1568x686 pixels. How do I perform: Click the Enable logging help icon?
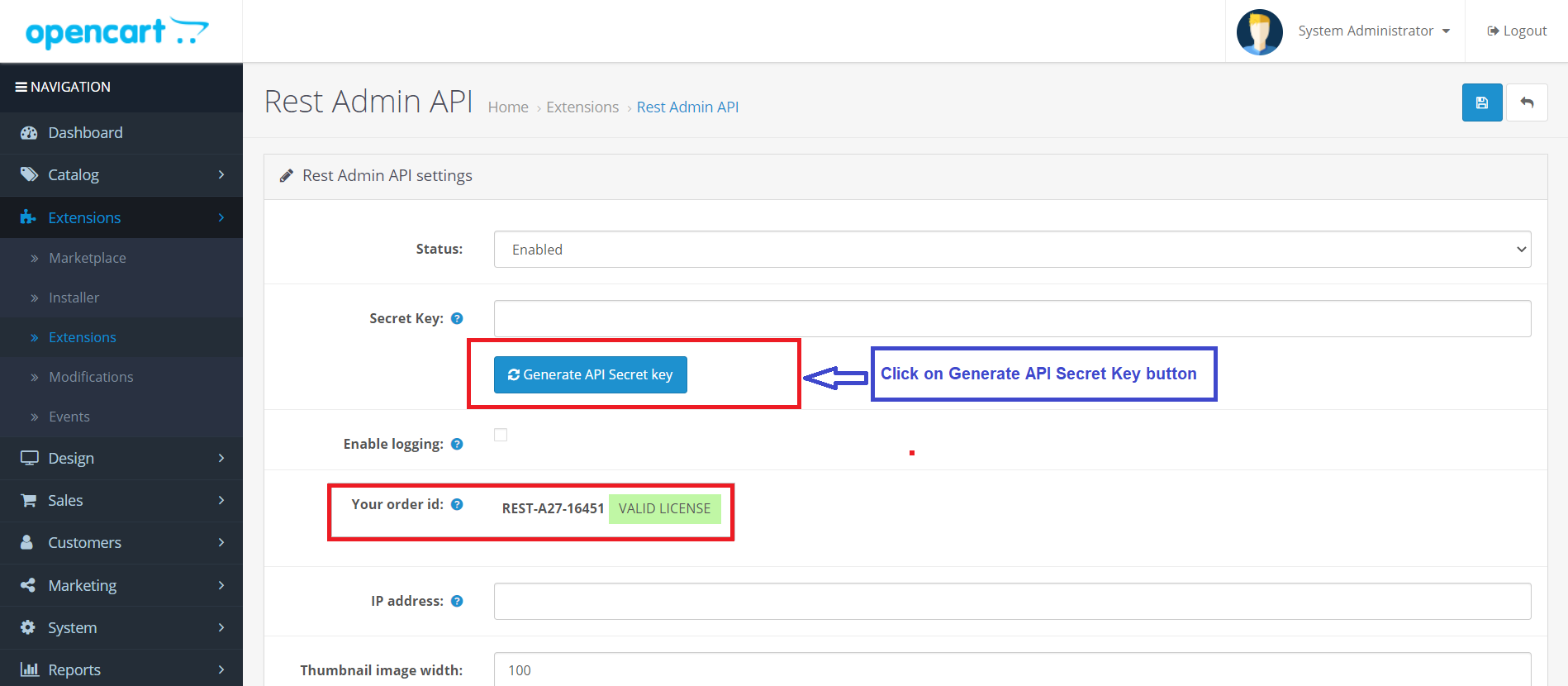[x=457, y=444]
